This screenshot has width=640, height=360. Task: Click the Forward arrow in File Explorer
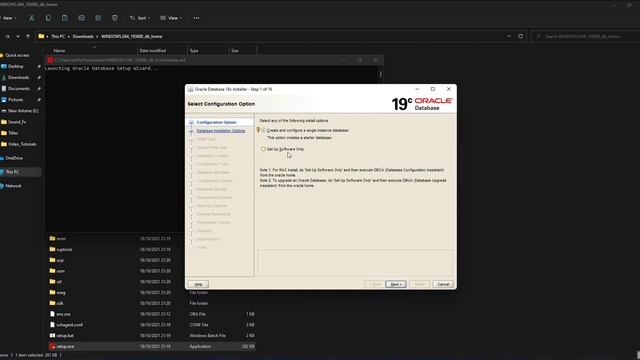pos(7,36)
